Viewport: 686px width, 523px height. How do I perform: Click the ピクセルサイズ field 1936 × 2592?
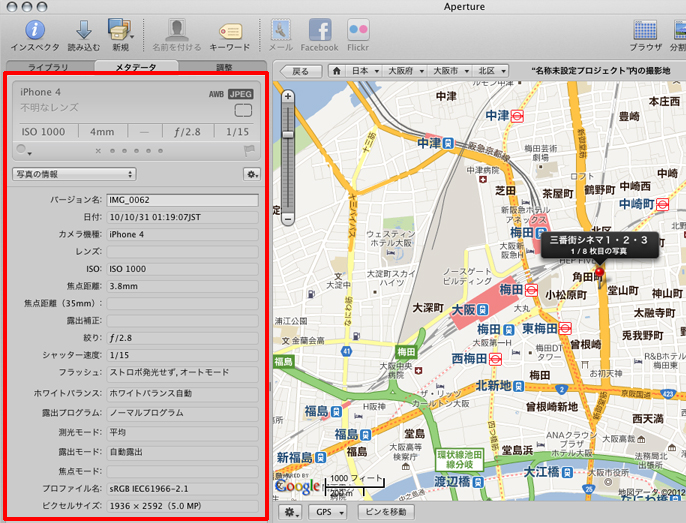click(x=182, y=506)
